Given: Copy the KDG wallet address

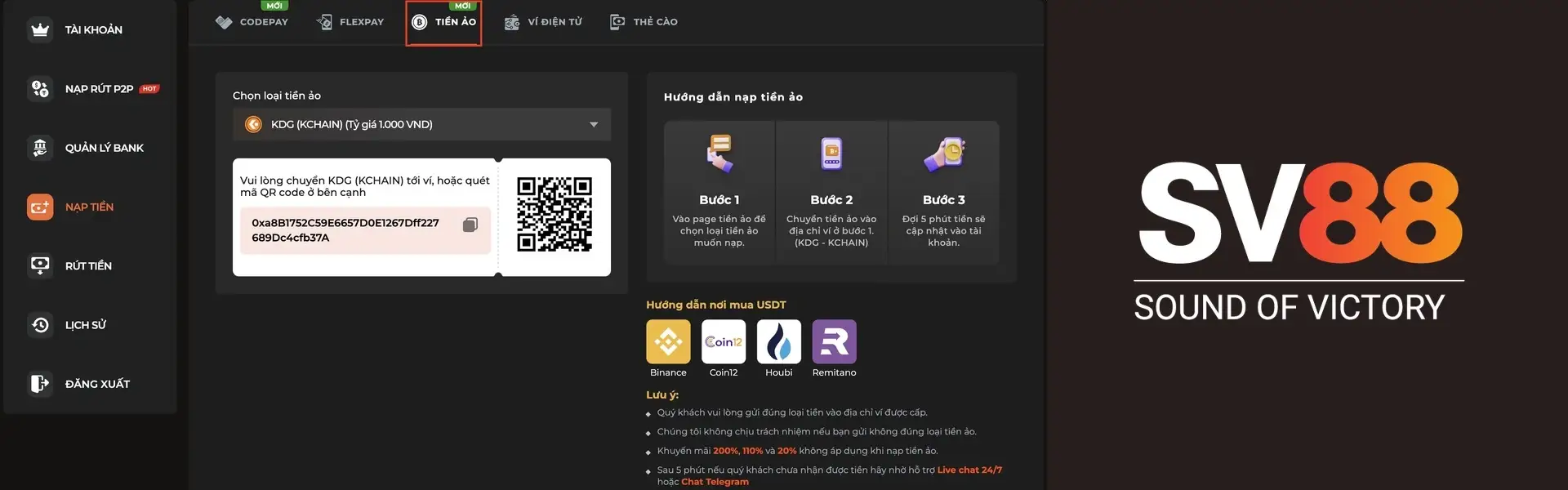Looking at the screenshot, I should (470, 225).
